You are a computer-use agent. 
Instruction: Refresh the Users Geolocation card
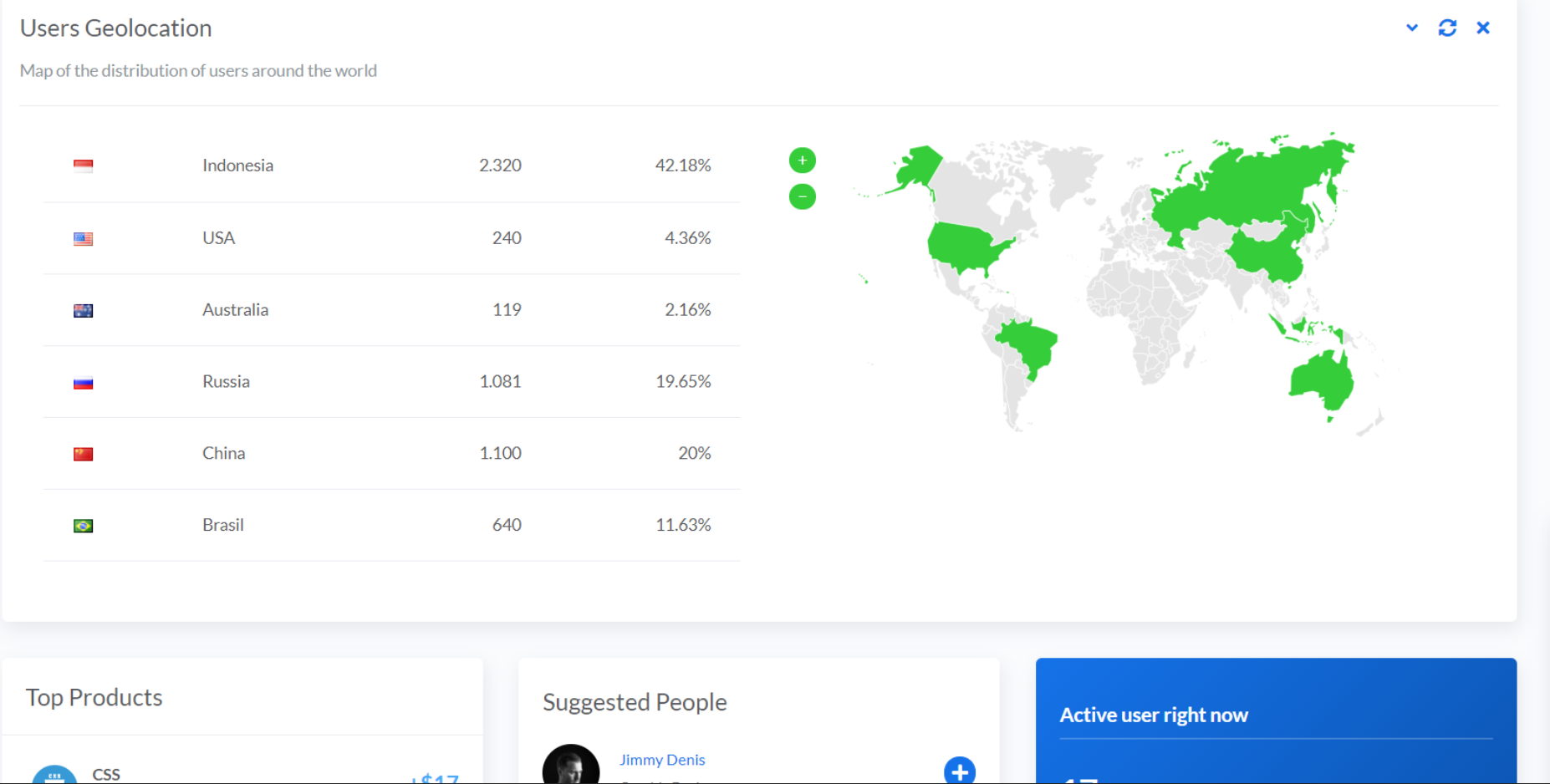(1447, 28)
